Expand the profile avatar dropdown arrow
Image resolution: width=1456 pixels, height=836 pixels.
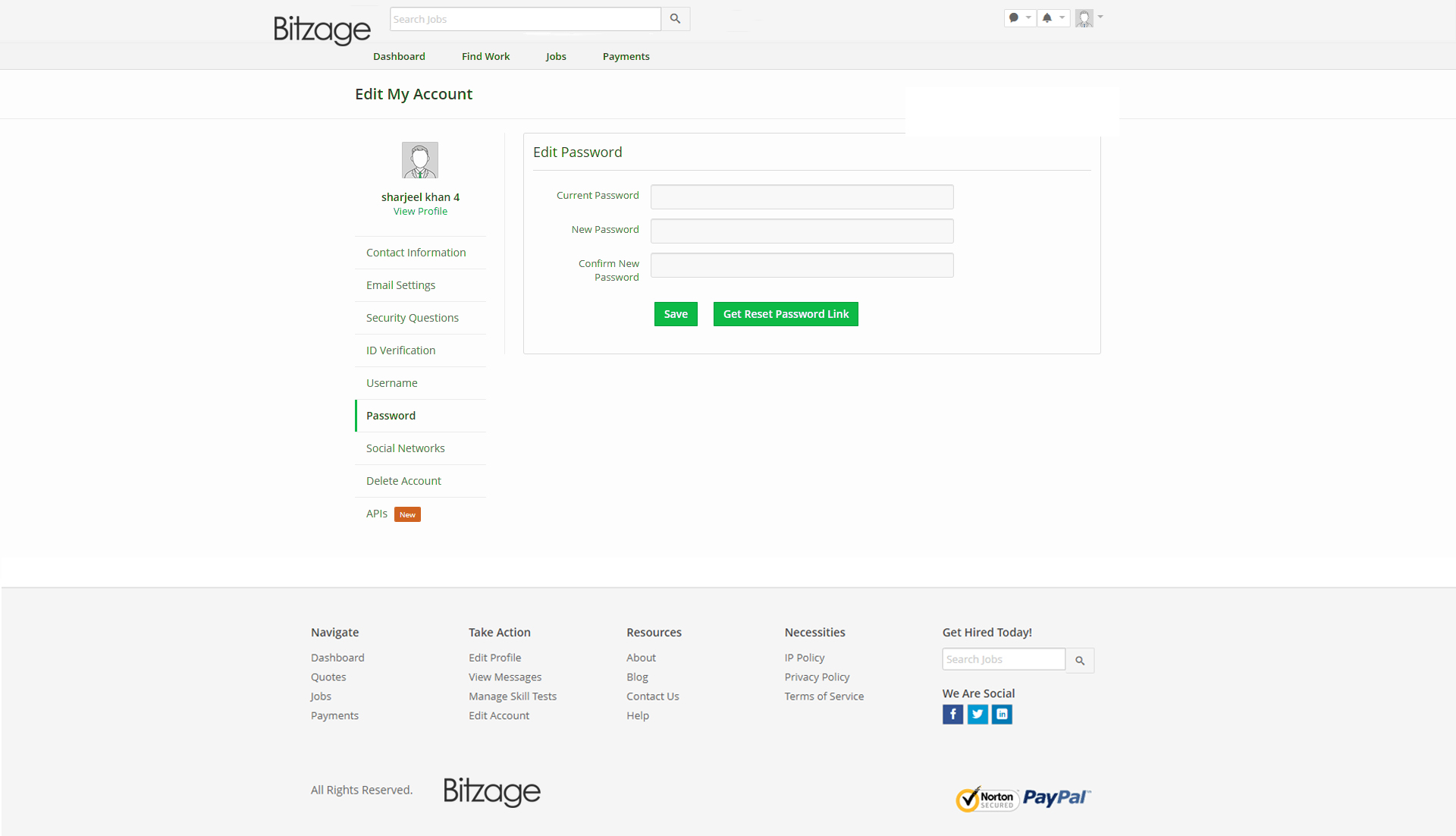pos(1100,17)
